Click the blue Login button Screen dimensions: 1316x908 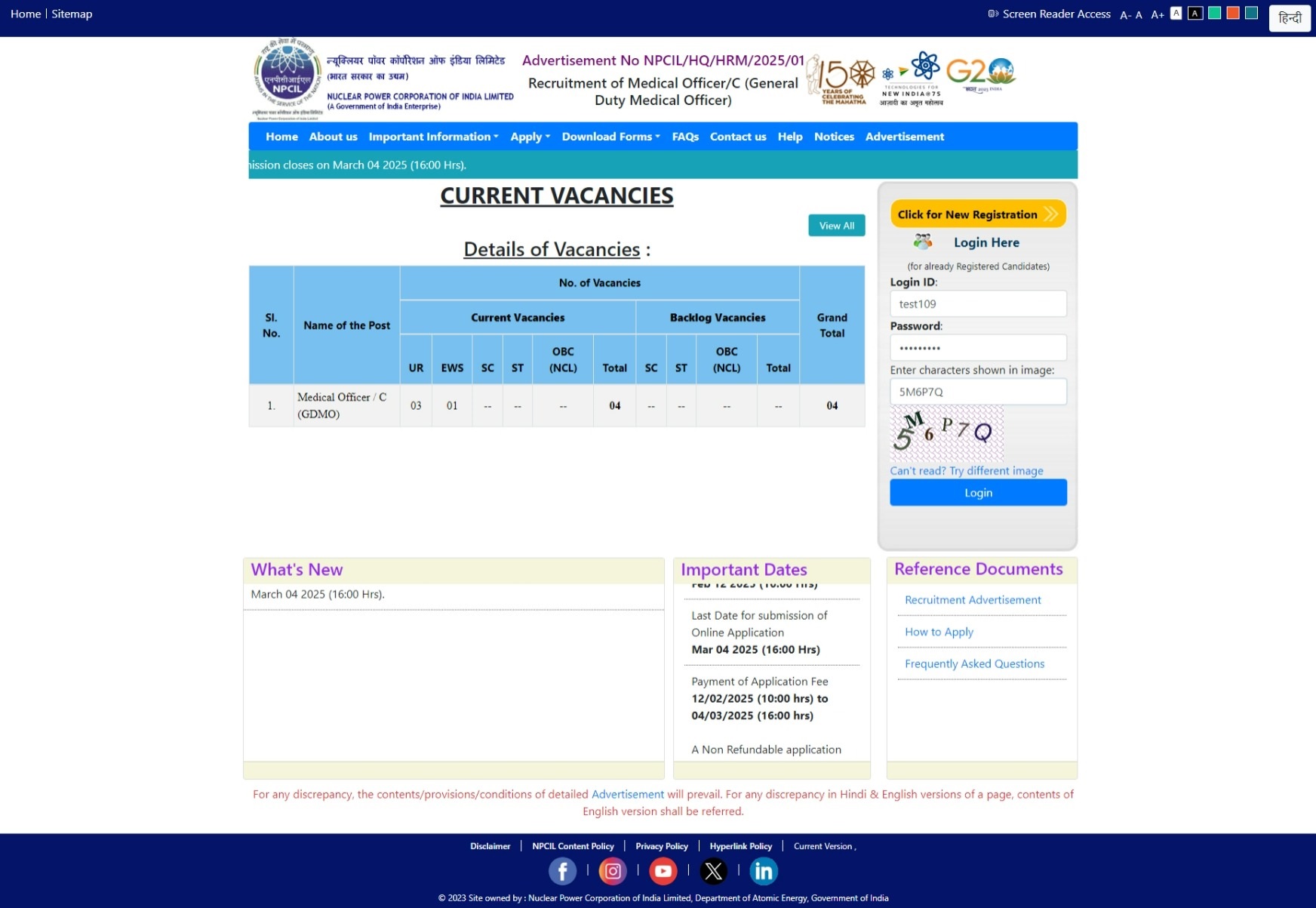coord(978,492)
